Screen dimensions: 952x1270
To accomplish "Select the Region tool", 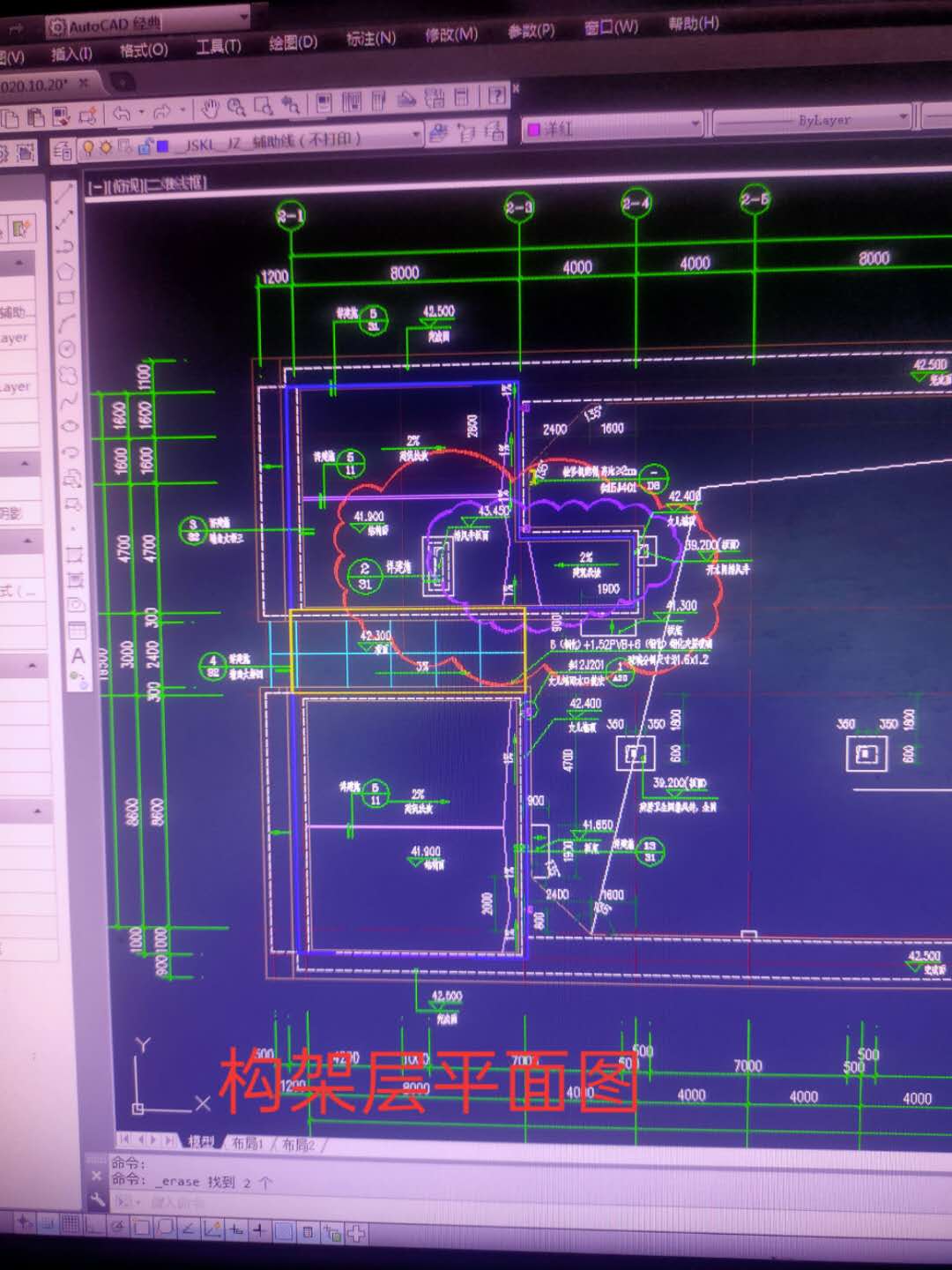I will 76,605.
